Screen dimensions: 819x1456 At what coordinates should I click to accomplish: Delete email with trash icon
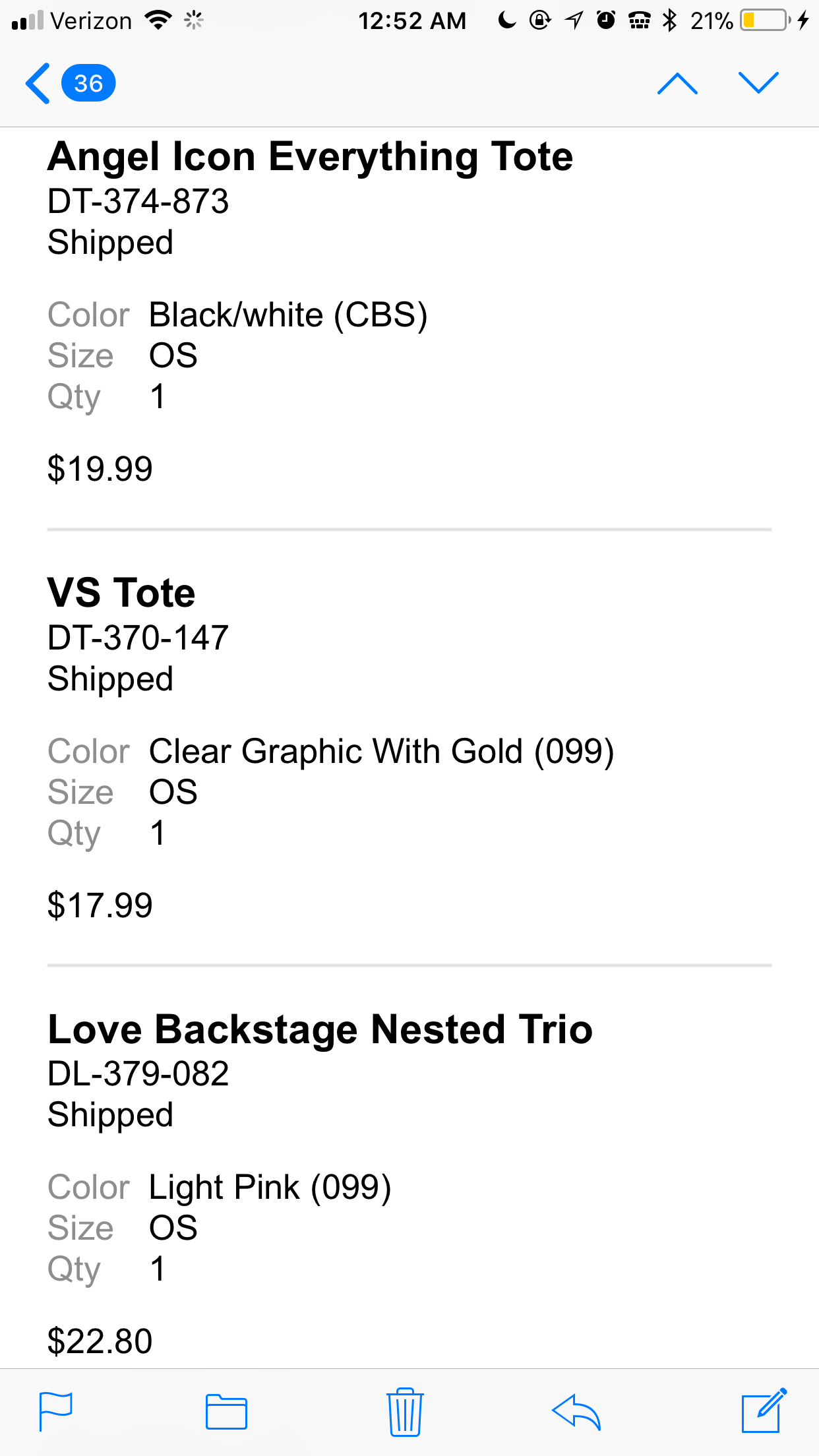405,1412
